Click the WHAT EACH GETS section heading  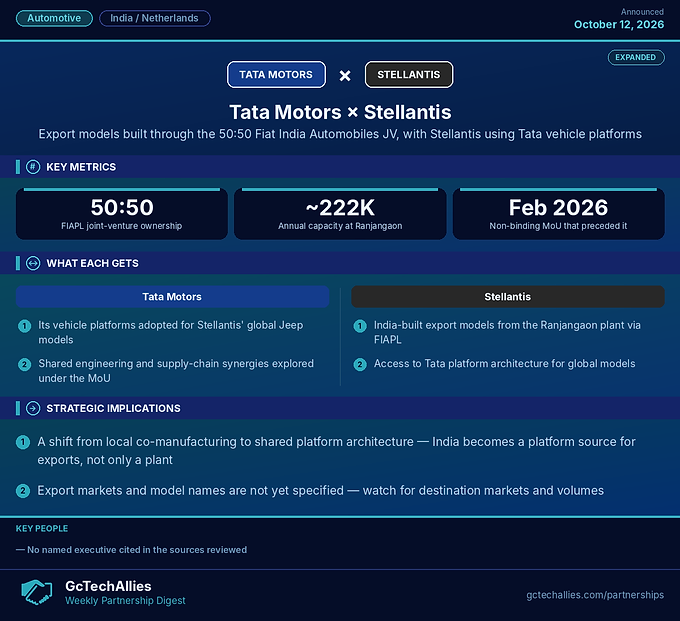pyautogui.click(x=92, y=263)
